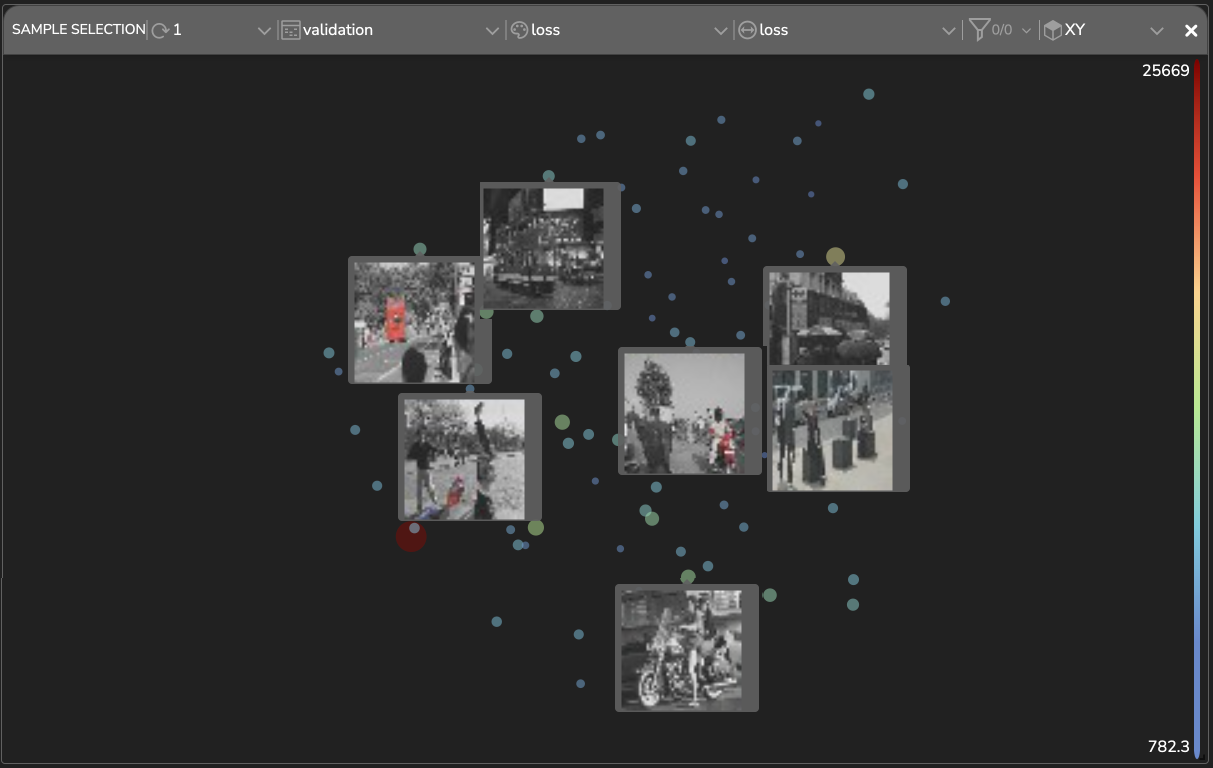This screenshot has height=768, width=1213.
Task: Select the red scooter rider thumbnail
Action: (689, 411)
